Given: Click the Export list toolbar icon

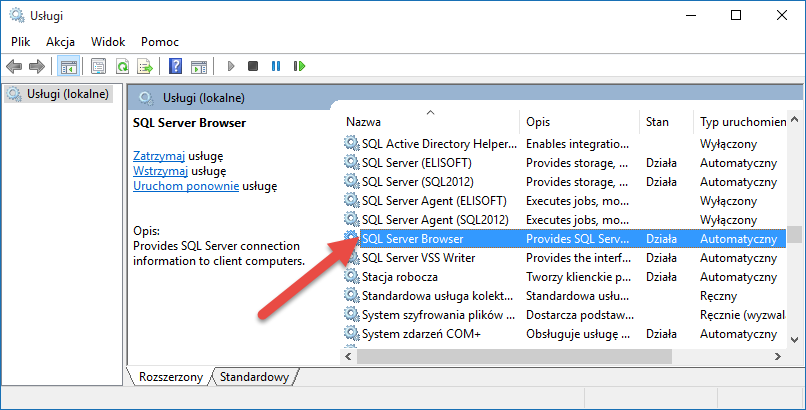Looking at the screenshot, I should 145,67.
